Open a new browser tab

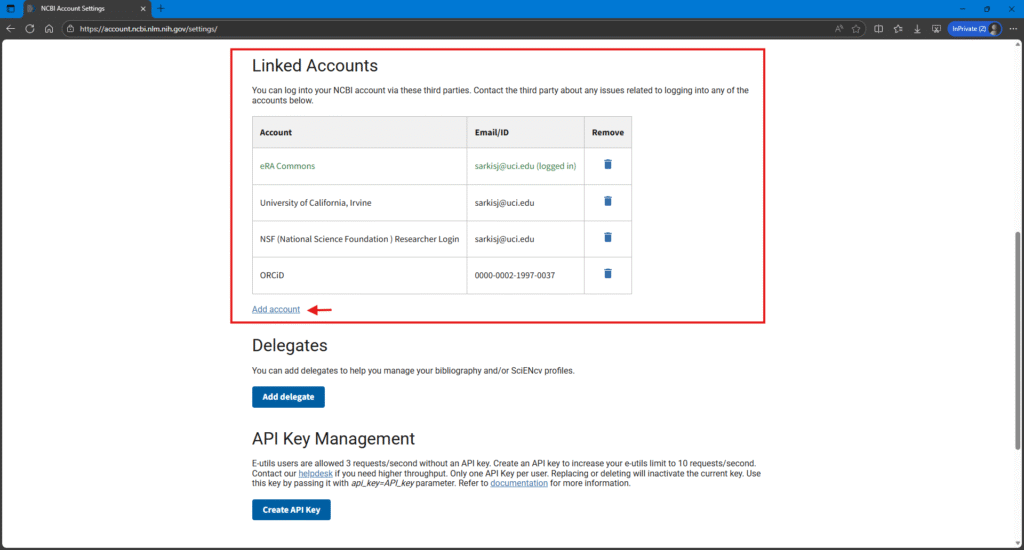pos(161,8)
